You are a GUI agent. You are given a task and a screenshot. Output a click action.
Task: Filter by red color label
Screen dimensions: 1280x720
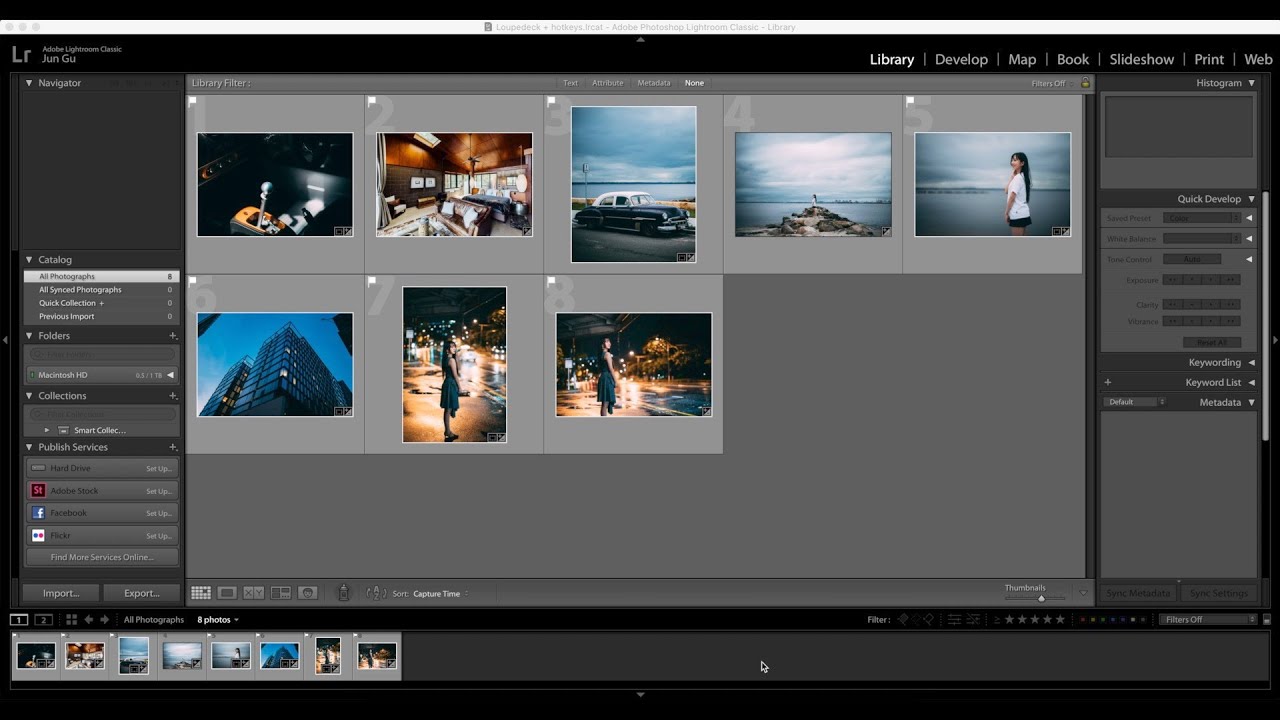tap(1084, 620)
